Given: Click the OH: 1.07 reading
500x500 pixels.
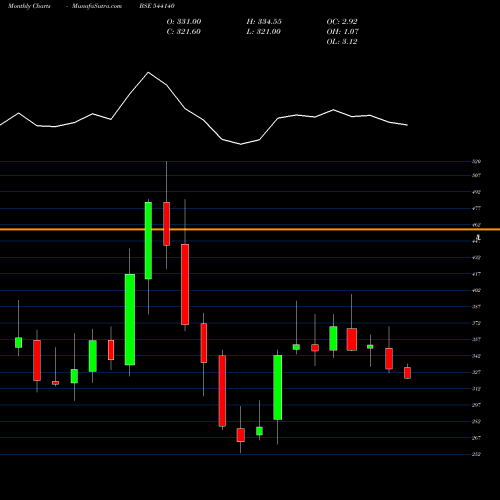Looking at the screenshot, I should (x=343, y=32).
